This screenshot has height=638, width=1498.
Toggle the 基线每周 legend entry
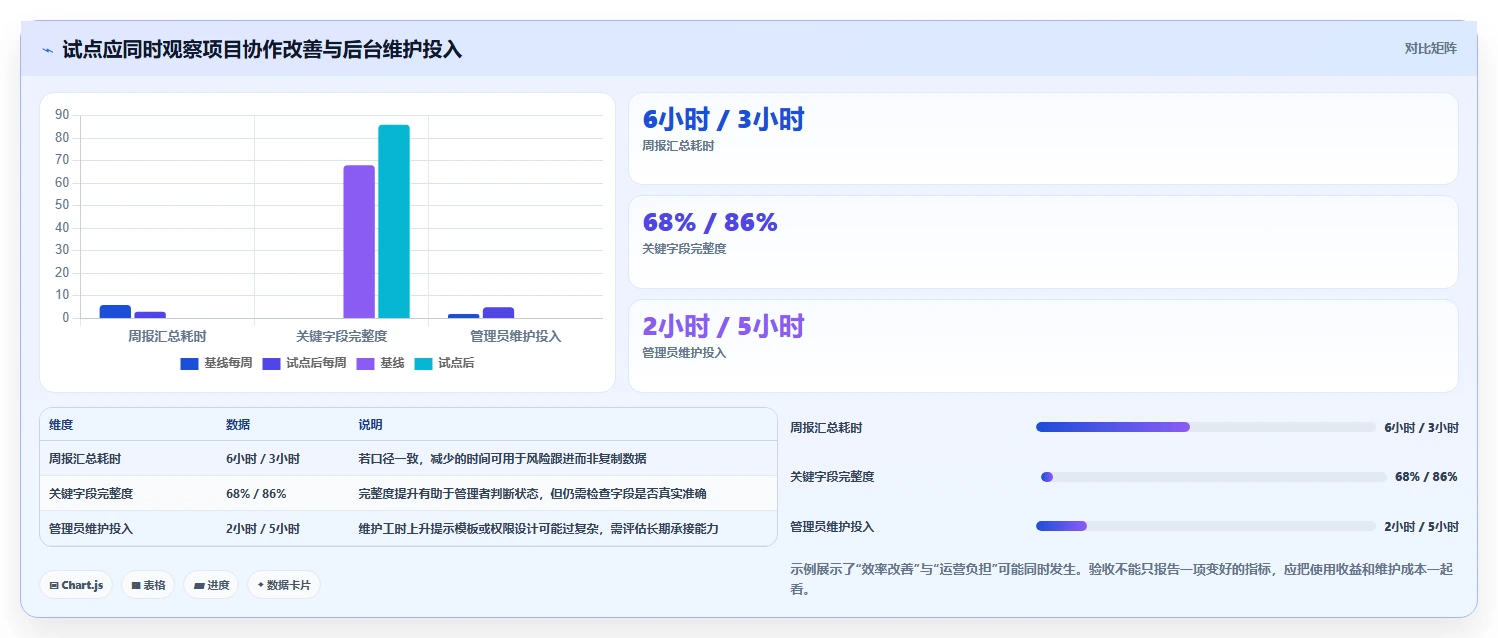pos(216,363)
